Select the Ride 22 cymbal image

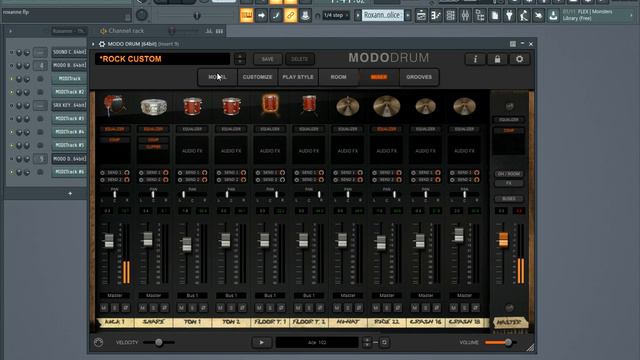(x=387, y=106)
